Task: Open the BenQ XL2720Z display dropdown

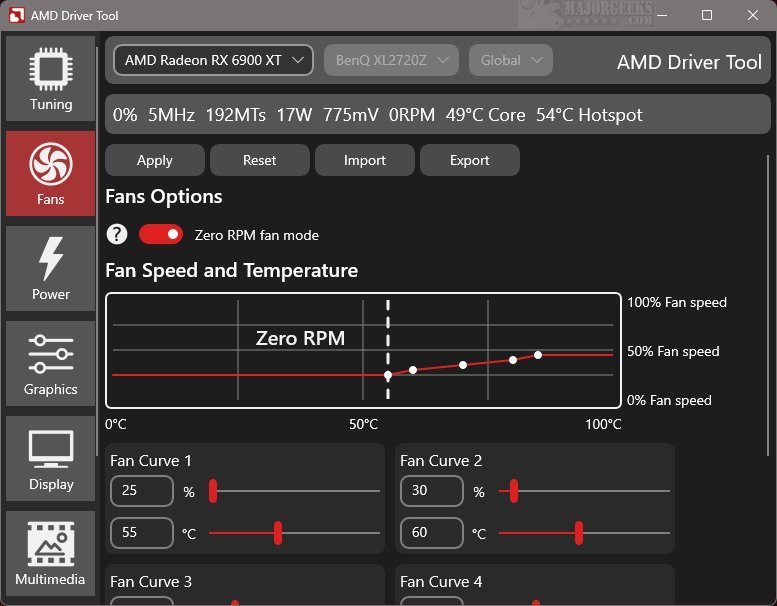Action: (x=391, y=60)
